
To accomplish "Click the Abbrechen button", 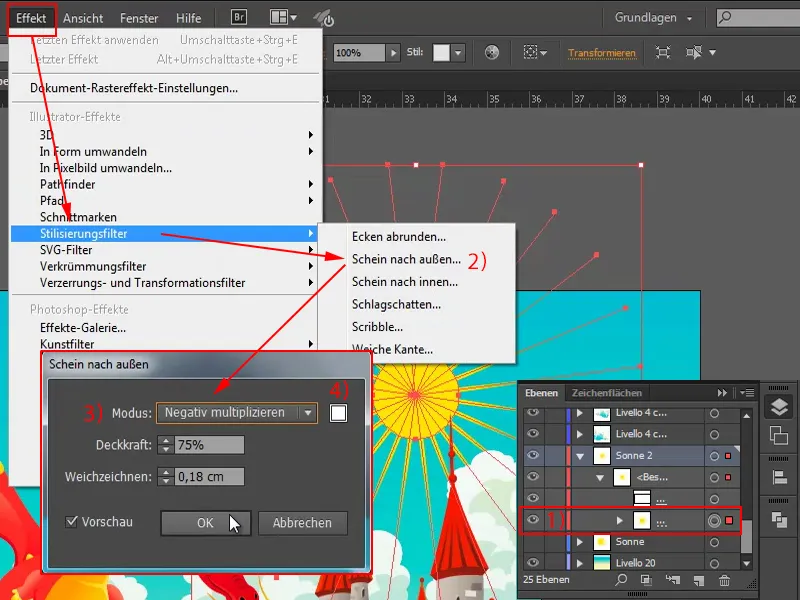I will 303,523.
